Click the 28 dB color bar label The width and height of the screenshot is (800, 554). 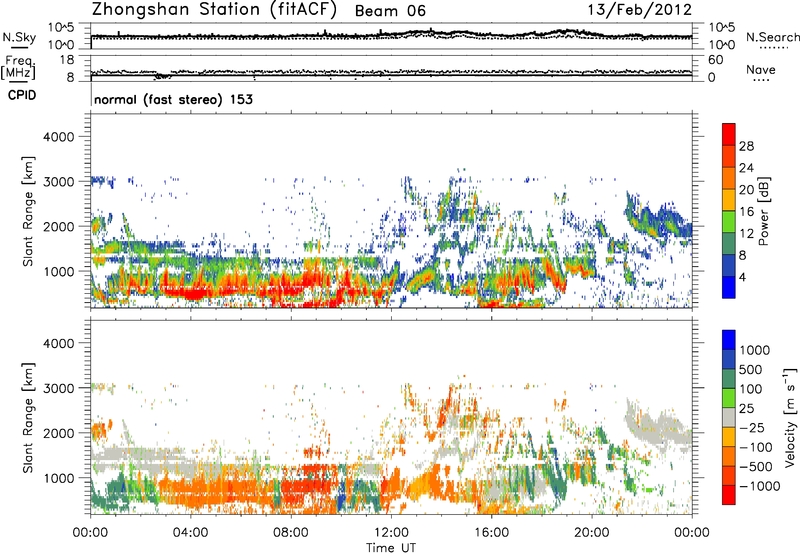pyautogui.click(x=746, y=146)
